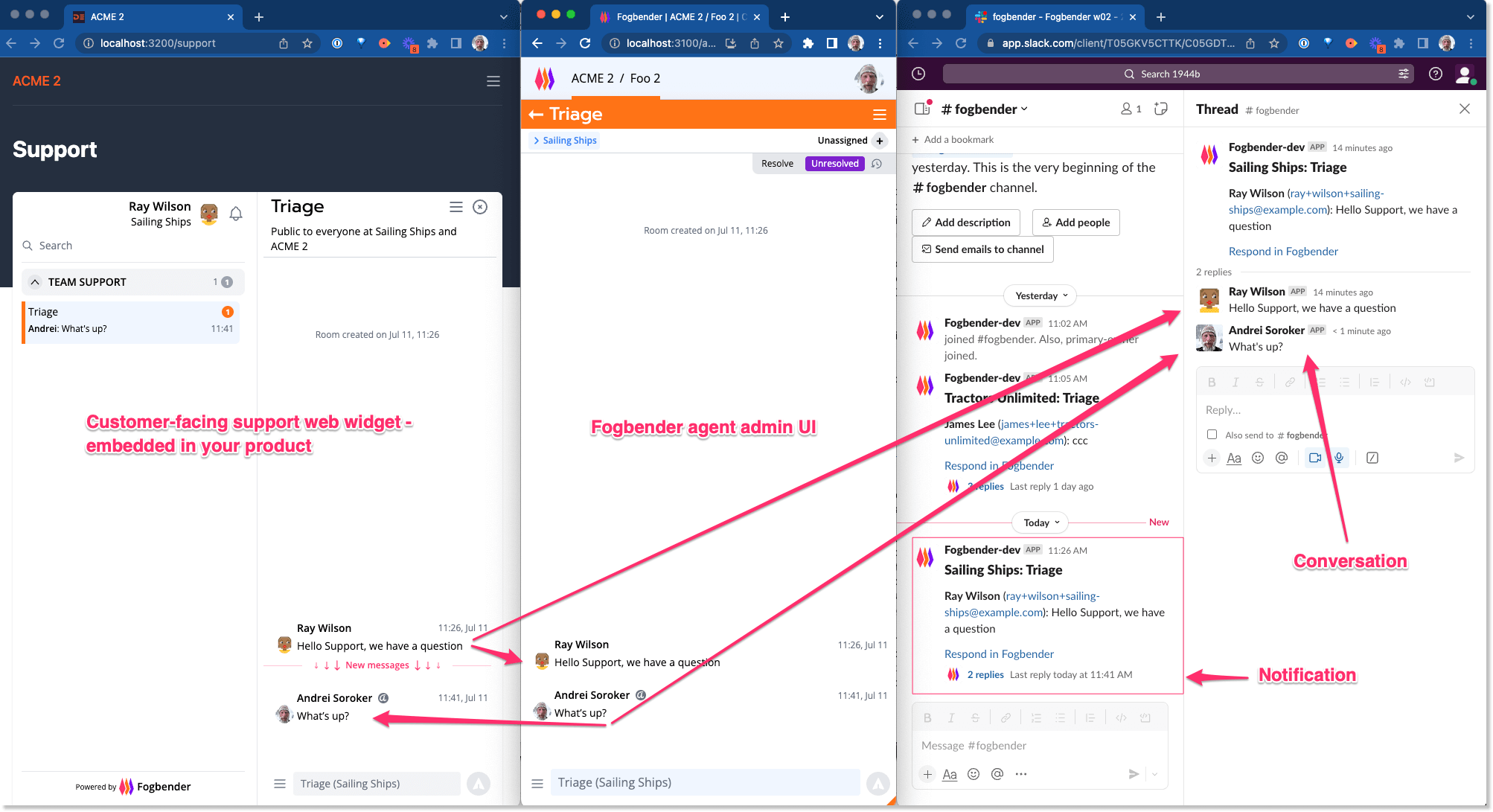Open the Slack history clock icon
1493x812 pixels.
pos(918,74)
